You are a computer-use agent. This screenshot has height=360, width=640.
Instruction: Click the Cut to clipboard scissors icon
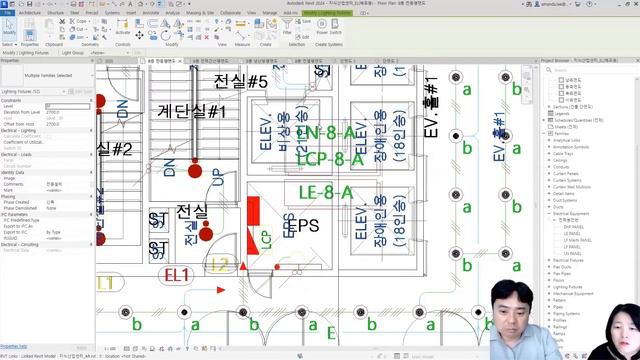62,21
